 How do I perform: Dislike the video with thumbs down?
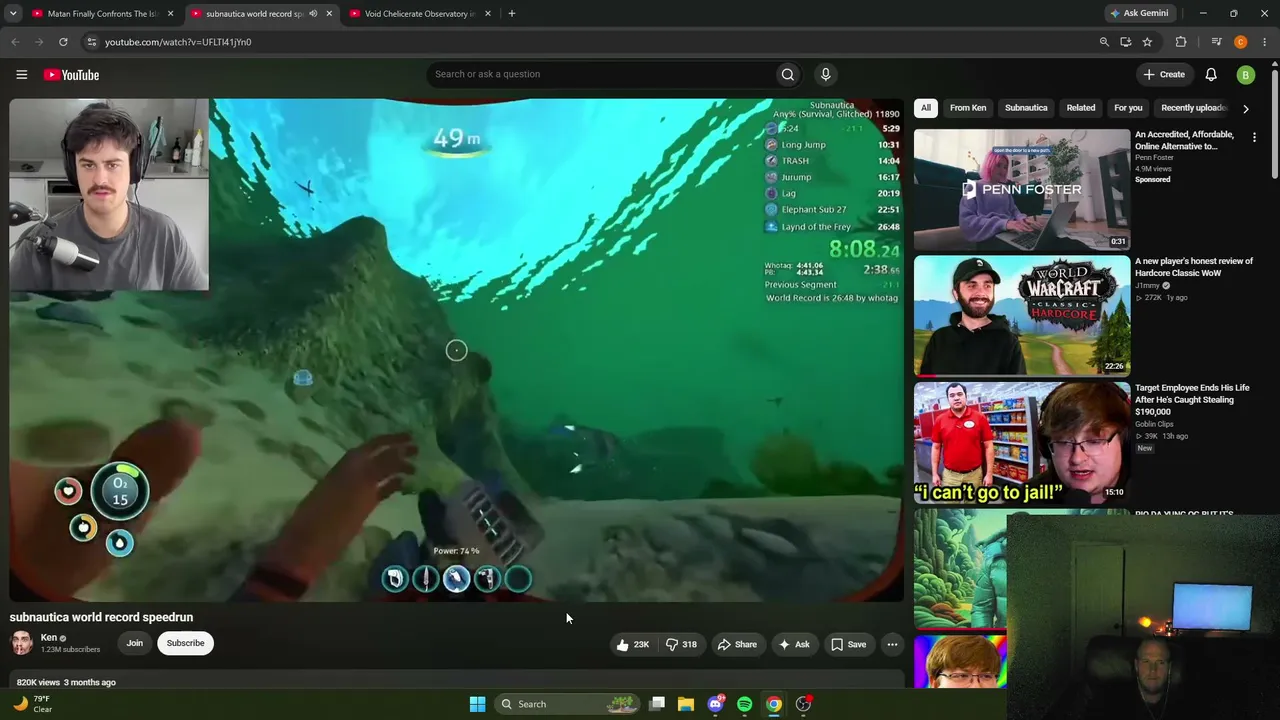[682, 645]
